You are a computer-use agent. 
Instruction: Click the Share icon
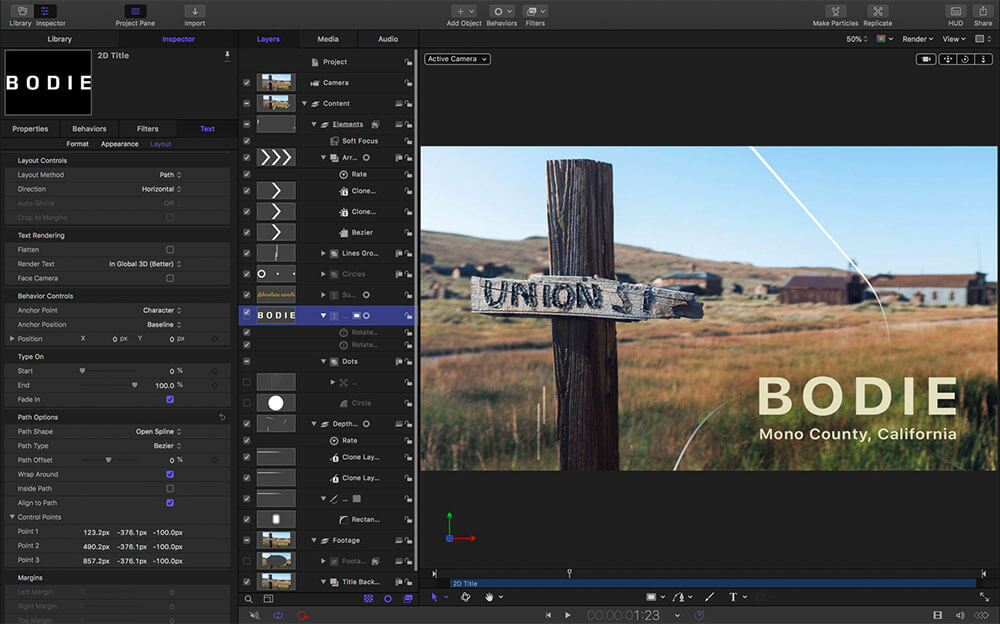point(983,11)
